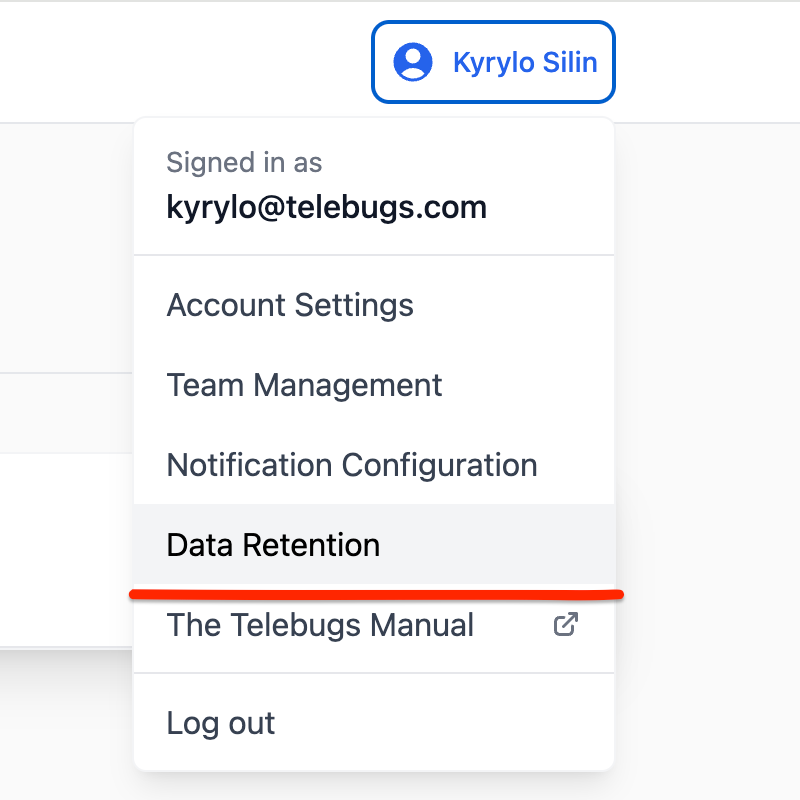Choose the highlighted Data Retention item

point(273,545)
